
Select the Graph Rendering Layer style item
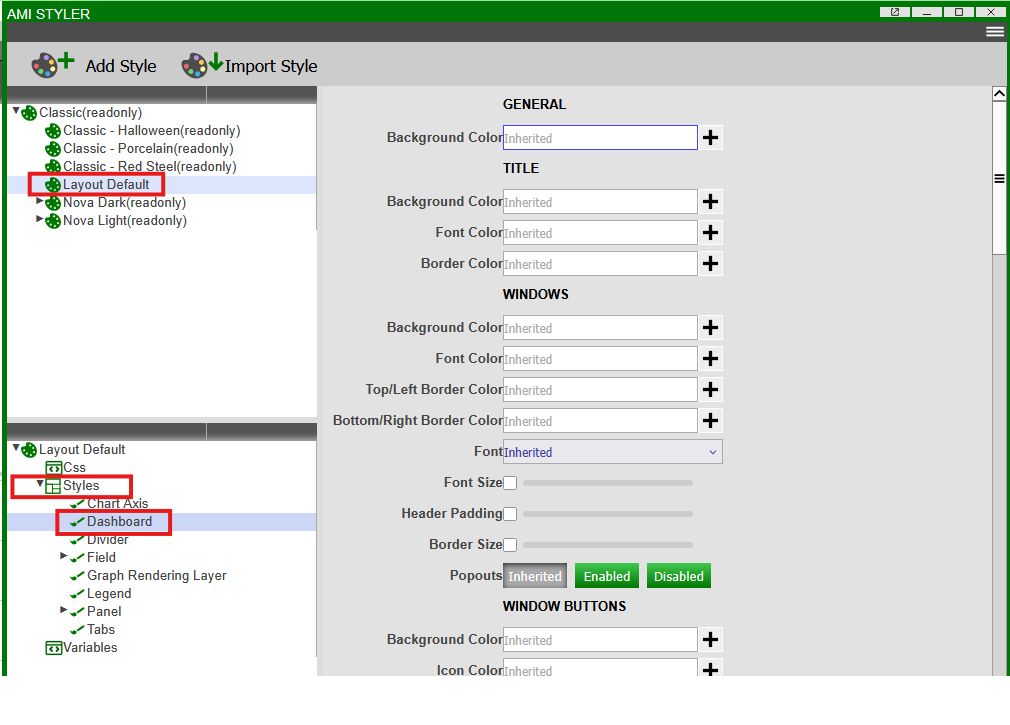[x=156, y=576]
